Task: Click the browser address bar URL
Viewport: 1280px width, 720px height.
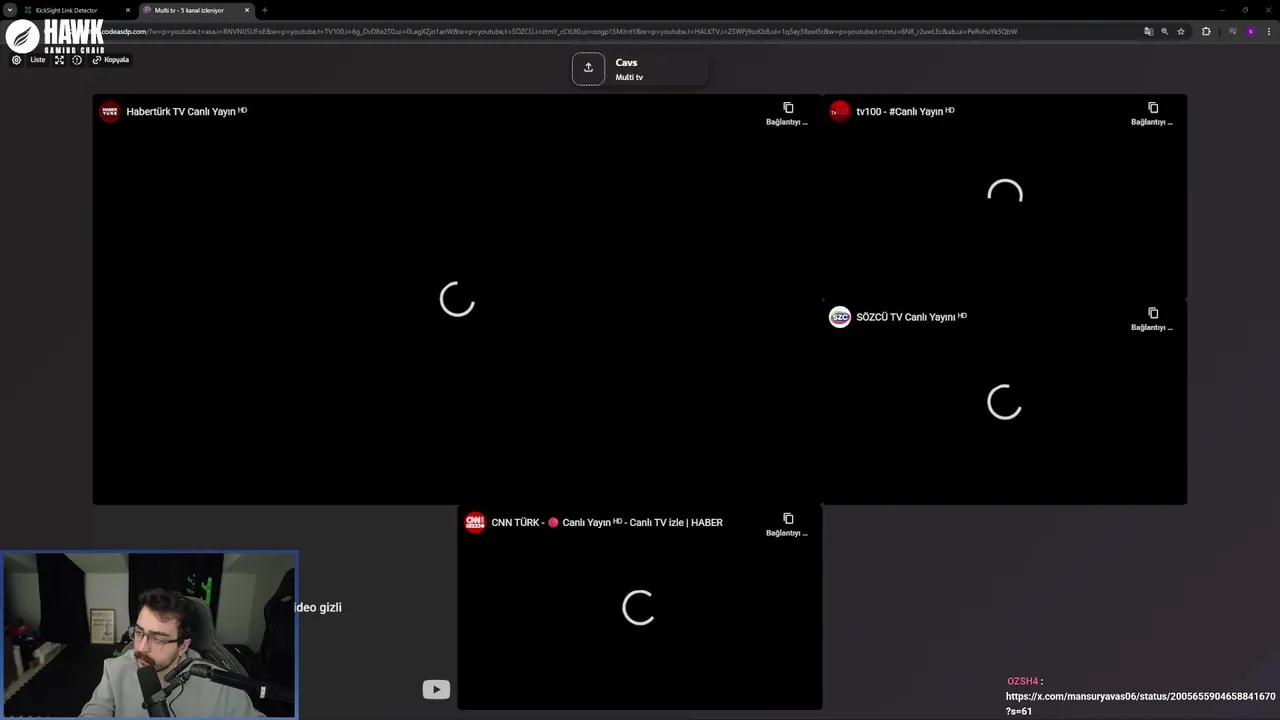Action: point(560,31)
